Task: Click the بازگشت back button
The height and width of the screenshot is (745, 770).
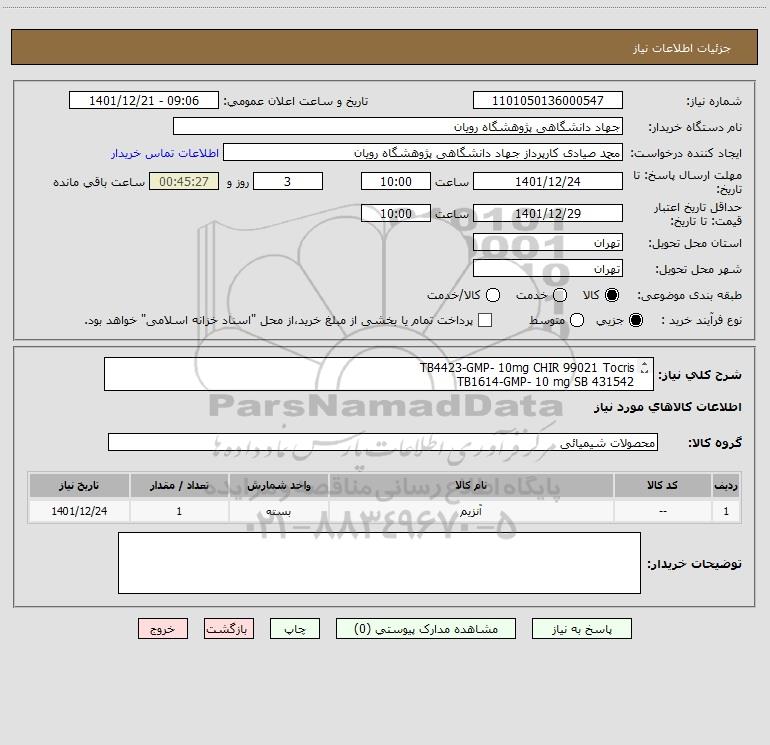Action: point(229,629)
